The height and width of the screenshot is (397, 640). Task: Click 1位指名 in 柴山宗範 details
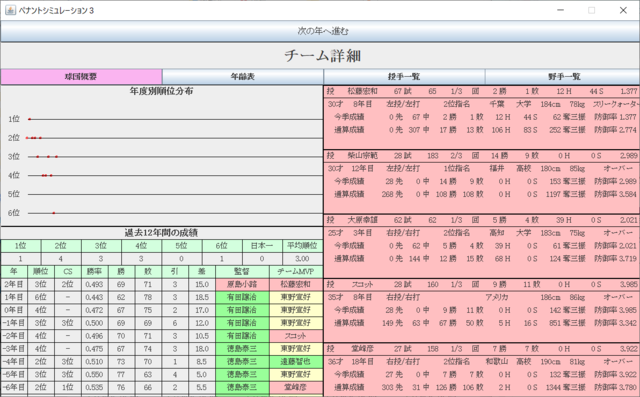tap(457, 169)
